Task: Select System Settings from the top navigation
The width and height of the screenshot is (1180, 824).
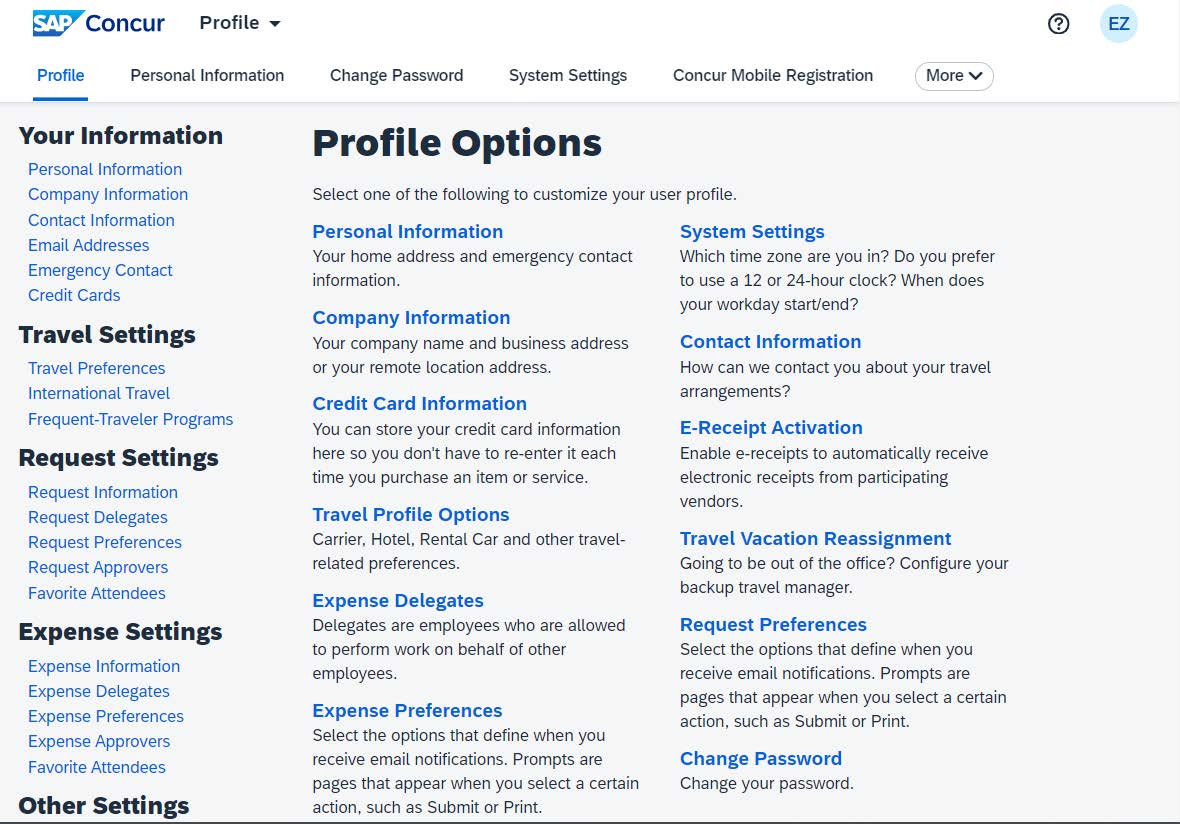Action: click(568, 75)
